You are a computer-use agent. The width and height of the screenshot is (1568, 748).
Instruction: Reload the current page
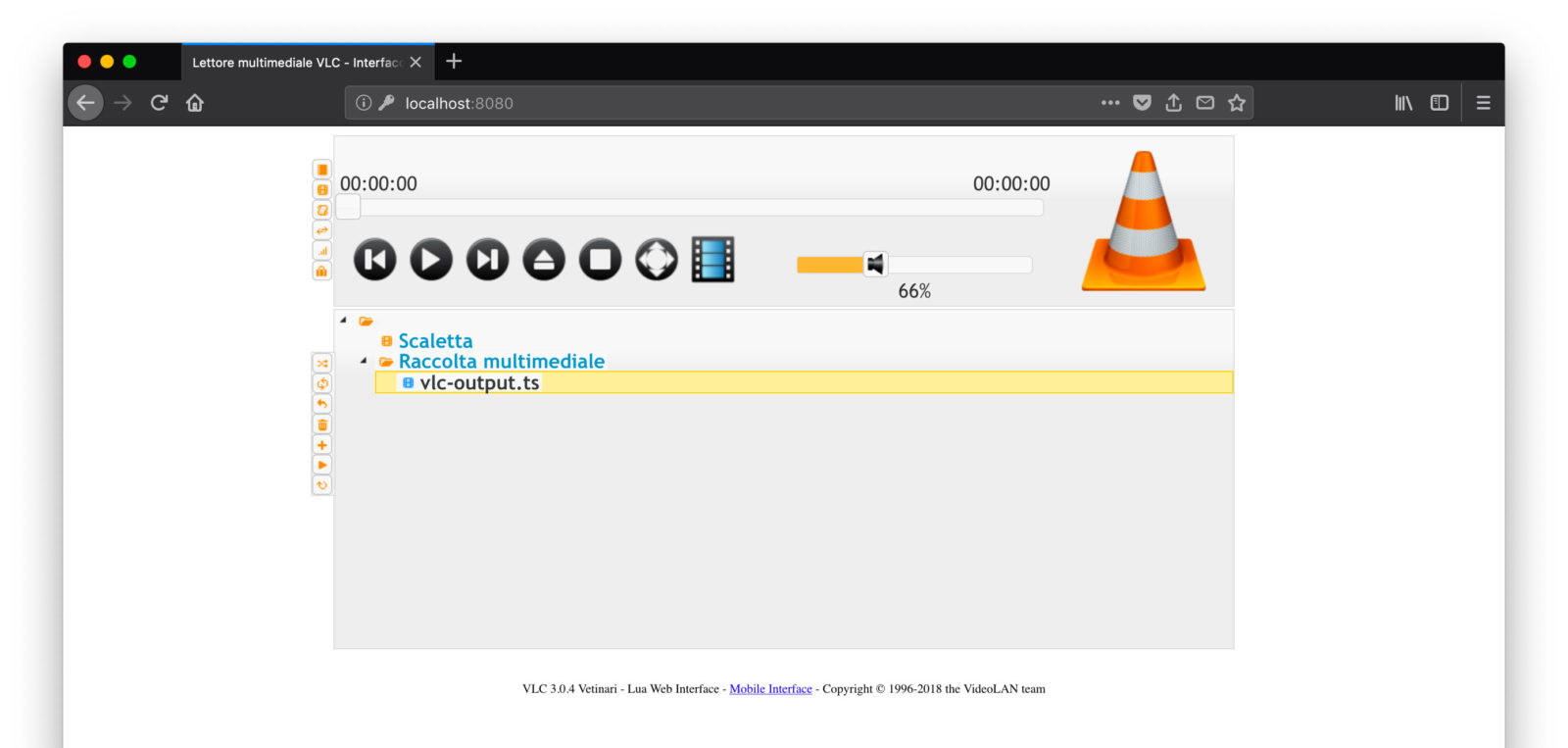click(x=159, y=103)
